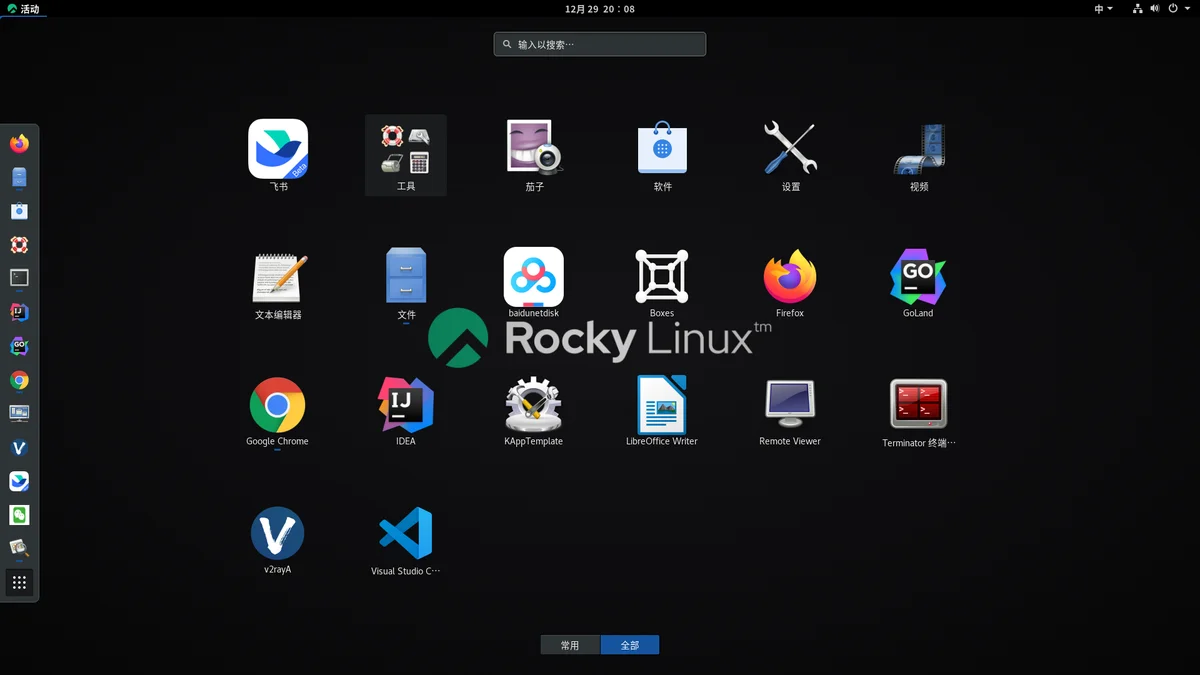
Task: Click v2rayA icon in the dock
Action: coord(19,448)
